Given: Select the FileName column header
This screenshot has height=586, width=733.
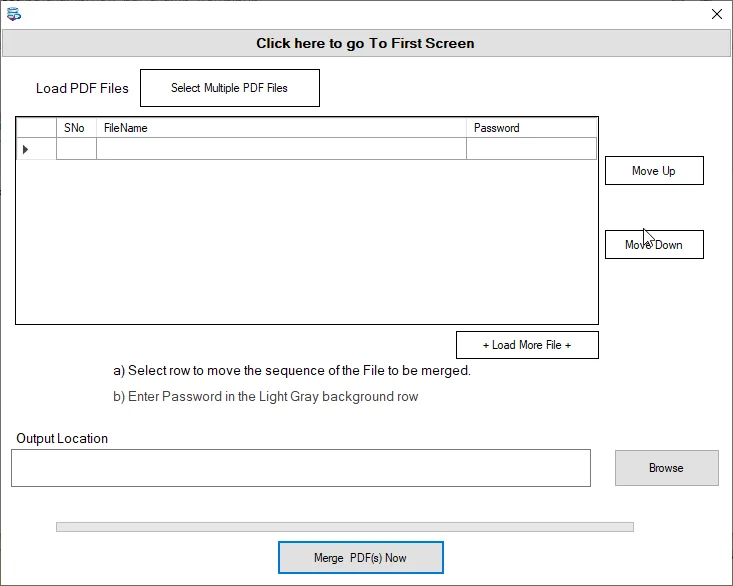Looking at the screenshot, I should point(281,128).
